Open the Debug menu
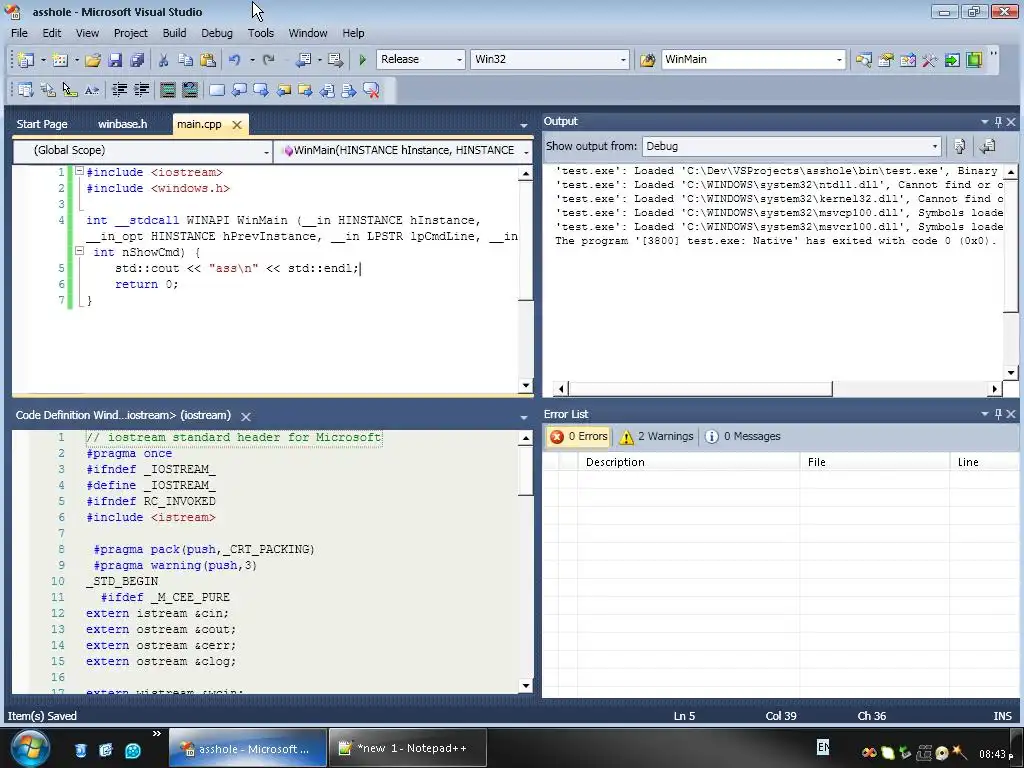Viewport: 1024px width, 768px height. pyautogui.click(x=217, y=33)
